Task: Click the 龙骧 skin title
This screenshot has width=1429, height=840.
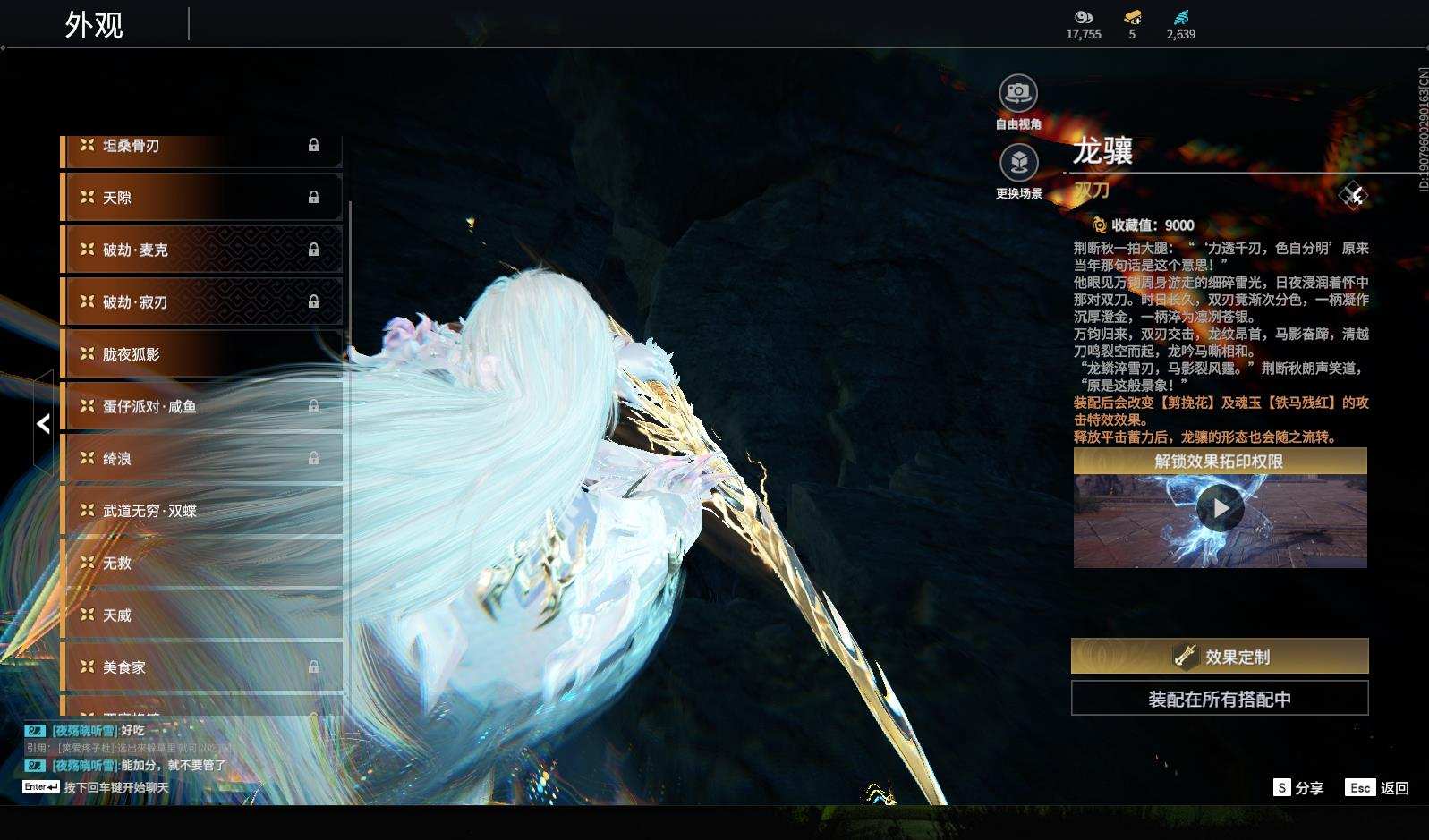Action: click(1102, 150)
